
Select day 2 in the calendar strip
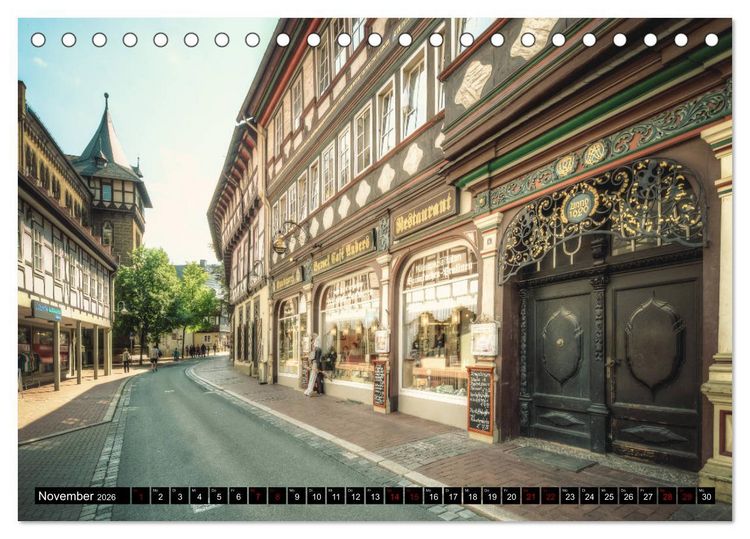160,495
